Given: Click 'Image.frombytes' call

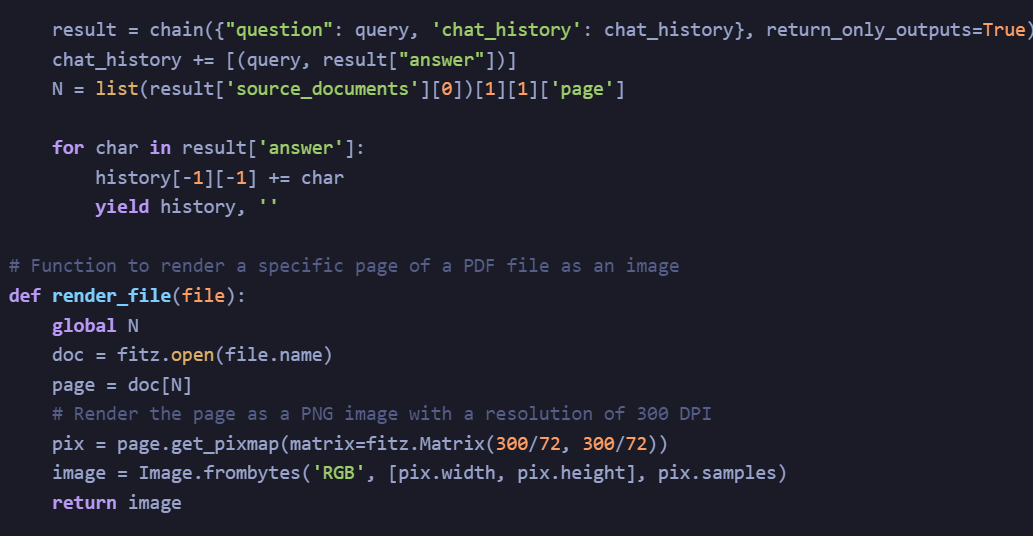Looking at the screenshot, I should (x=219, y=473).
